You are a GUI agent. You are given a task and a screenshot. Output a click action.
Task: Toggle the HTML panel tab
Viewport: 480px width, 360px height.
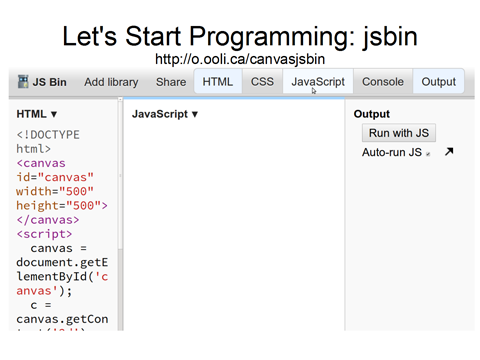coord(218,82)
